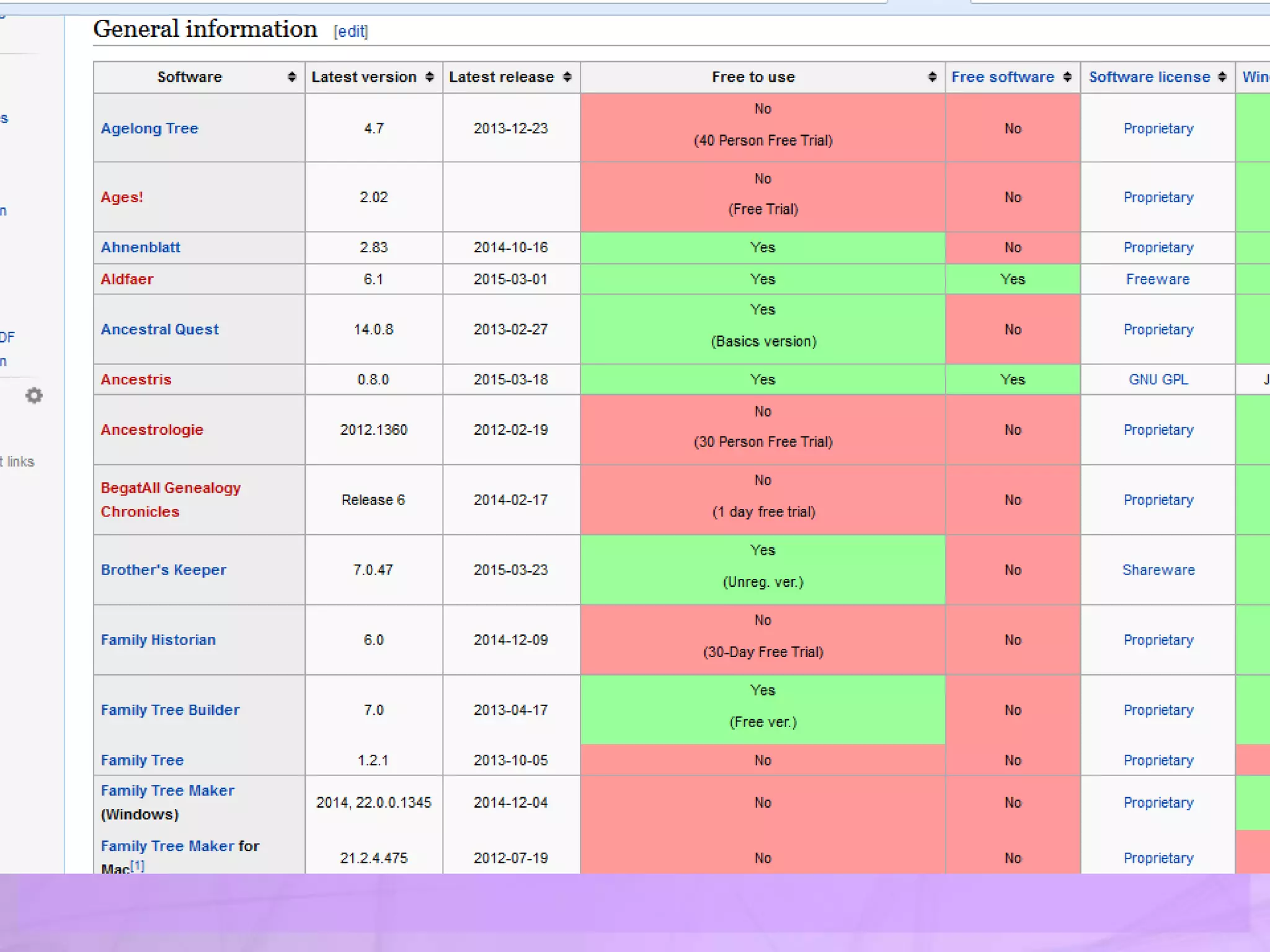Open the Shareware license link

[1158, 570]
